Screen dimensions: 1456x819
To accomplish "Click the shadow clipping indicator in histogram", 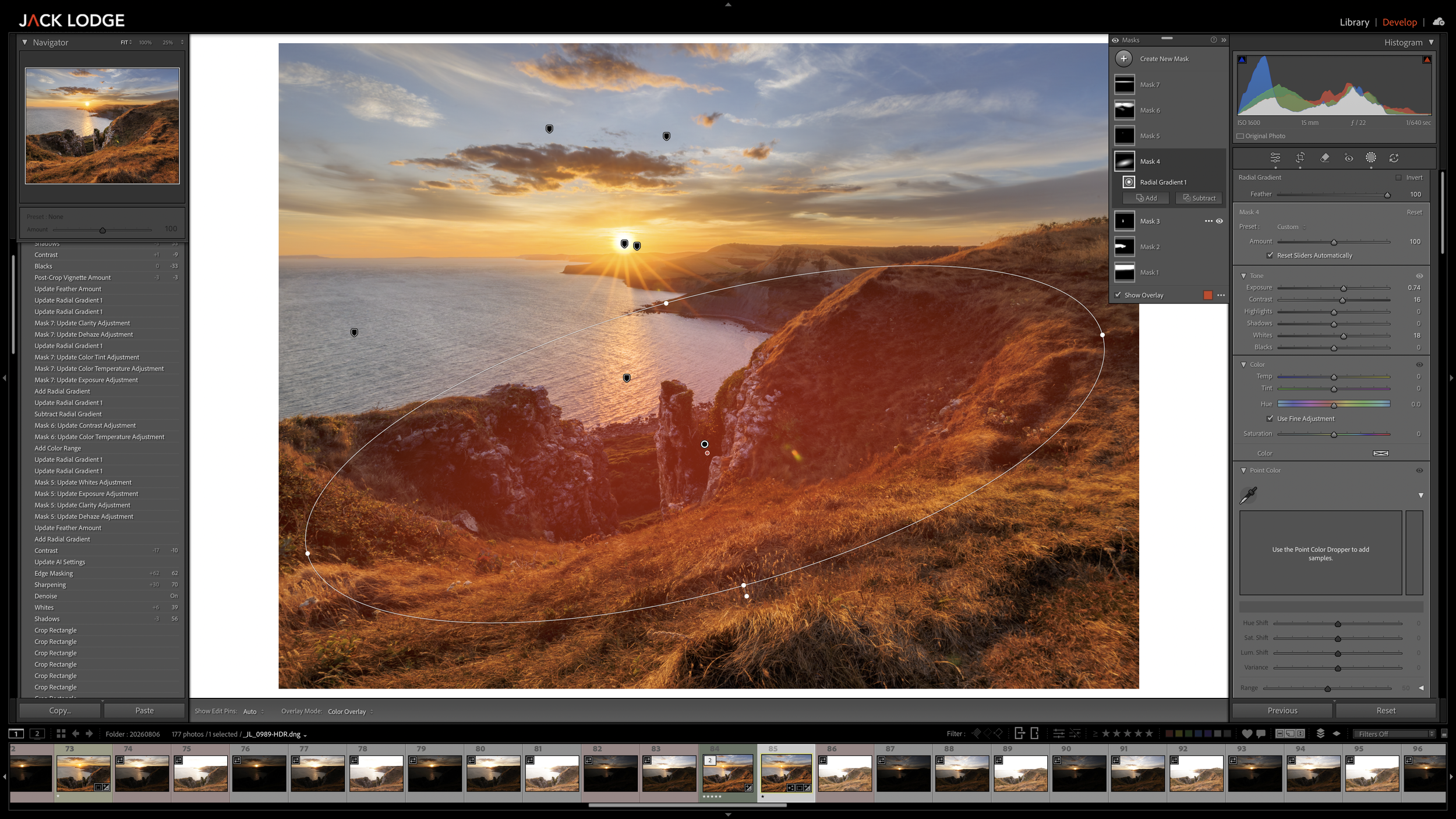I will tap(1242, 59).
